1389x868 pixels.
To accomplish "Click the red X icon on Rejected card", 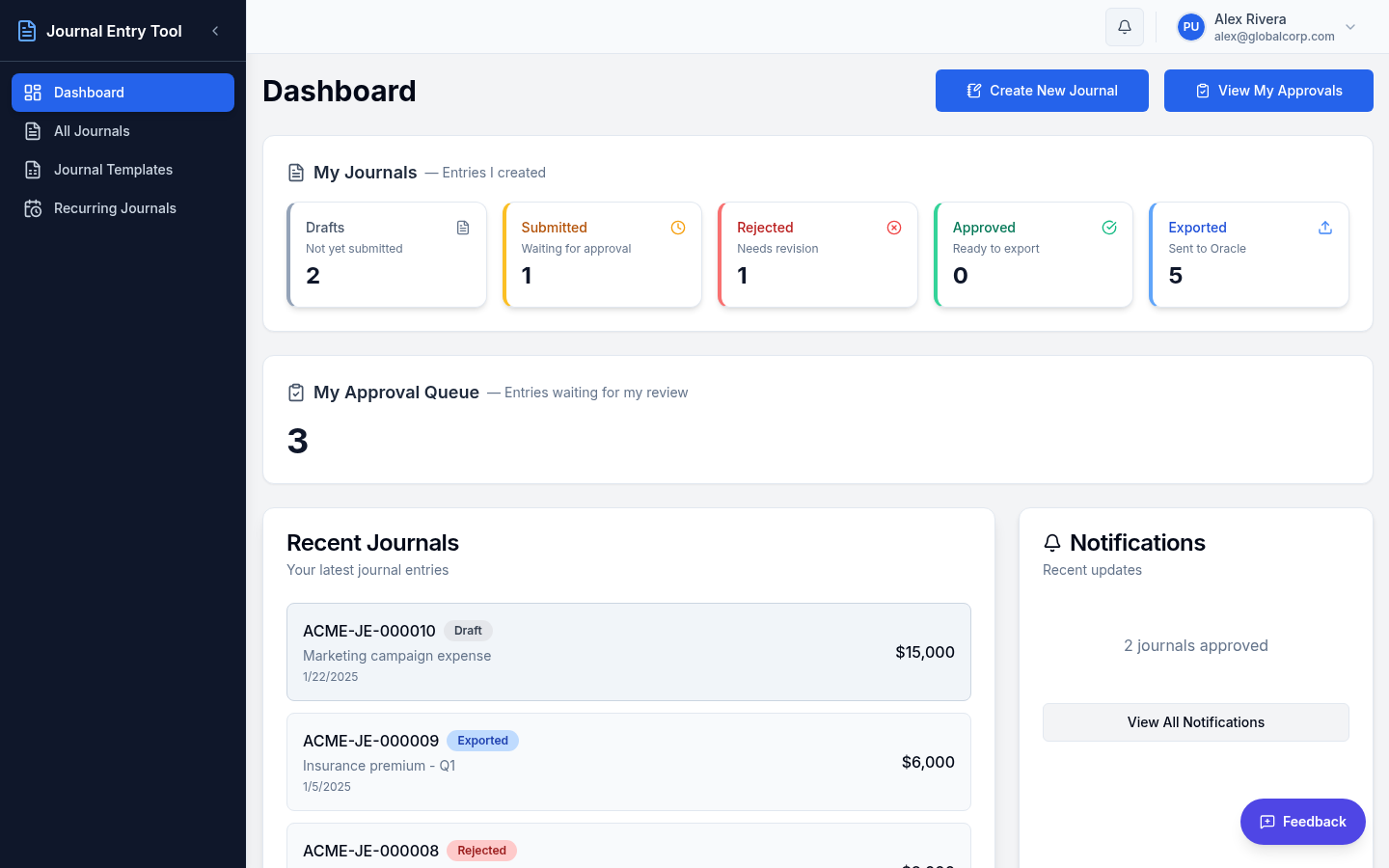I will click(x=893, y=228).
